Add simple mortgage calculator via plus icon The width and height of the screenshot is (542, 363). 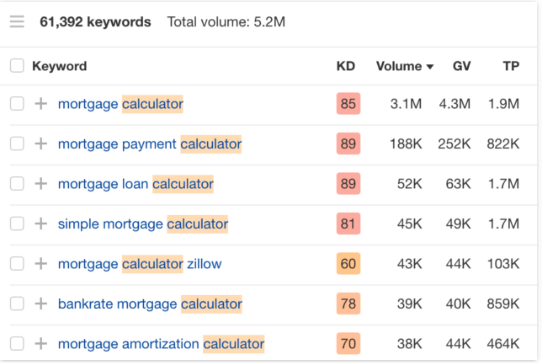pos(41,224)
